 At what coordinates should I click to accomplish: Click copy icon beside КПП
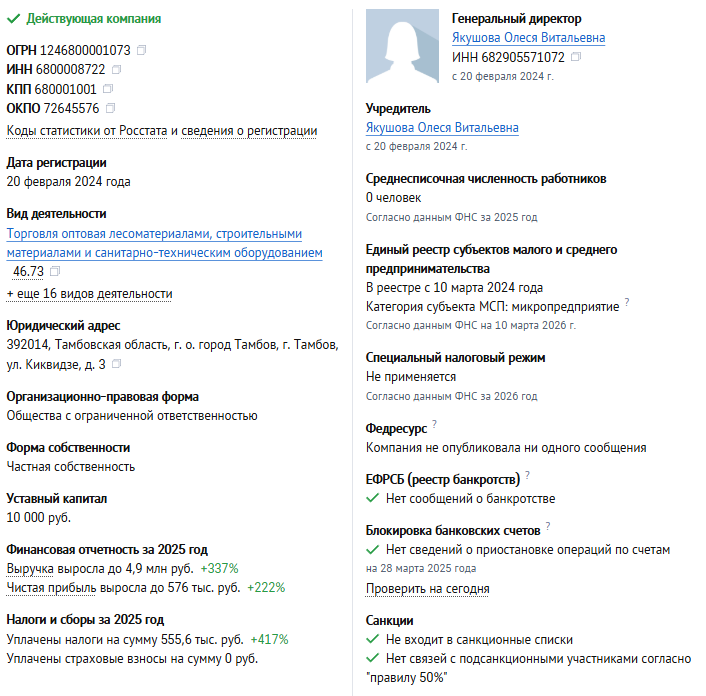(x=109, y=88)
